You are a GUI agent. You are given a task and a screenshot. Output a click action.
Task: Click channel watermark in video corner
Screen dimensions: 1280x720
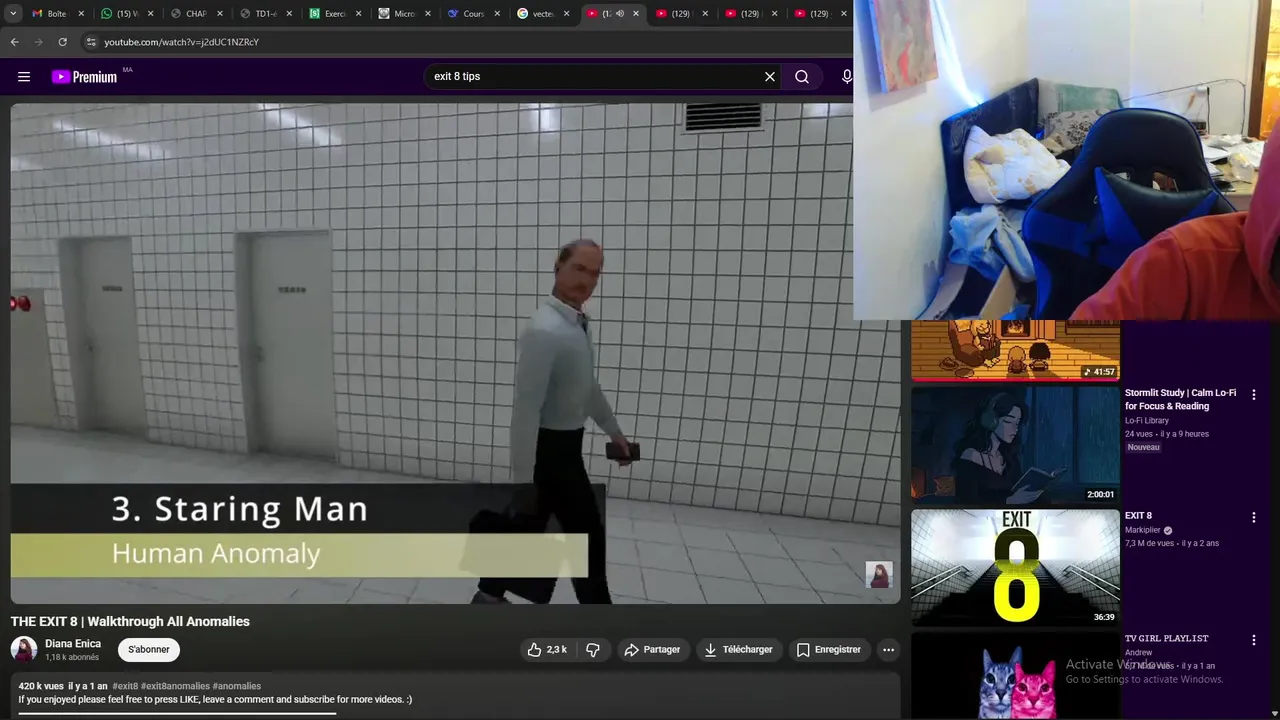879,575
